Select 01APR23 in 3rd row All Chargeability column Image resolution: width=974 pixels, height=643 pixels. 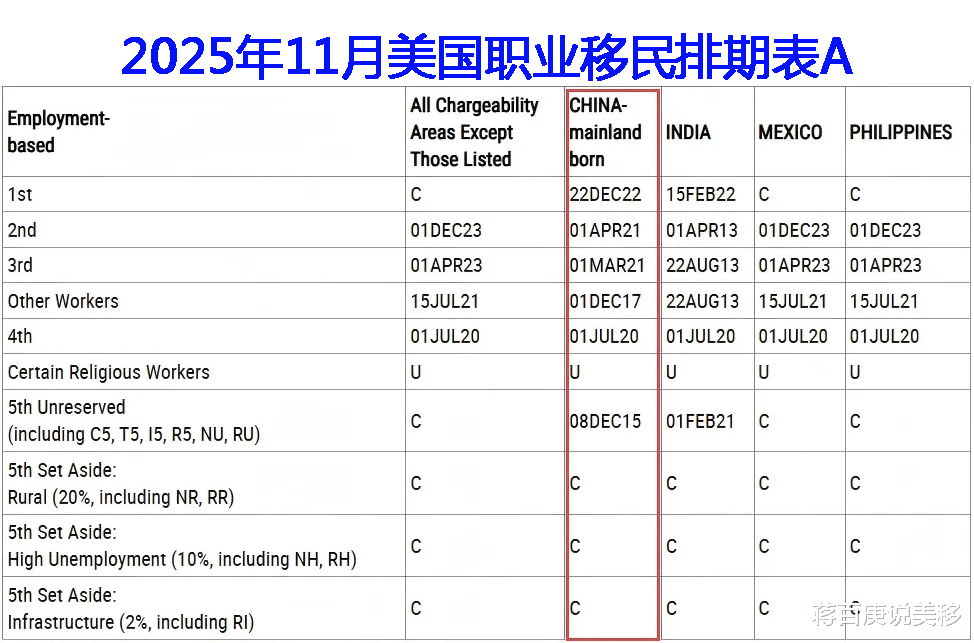tap(446, 265)
